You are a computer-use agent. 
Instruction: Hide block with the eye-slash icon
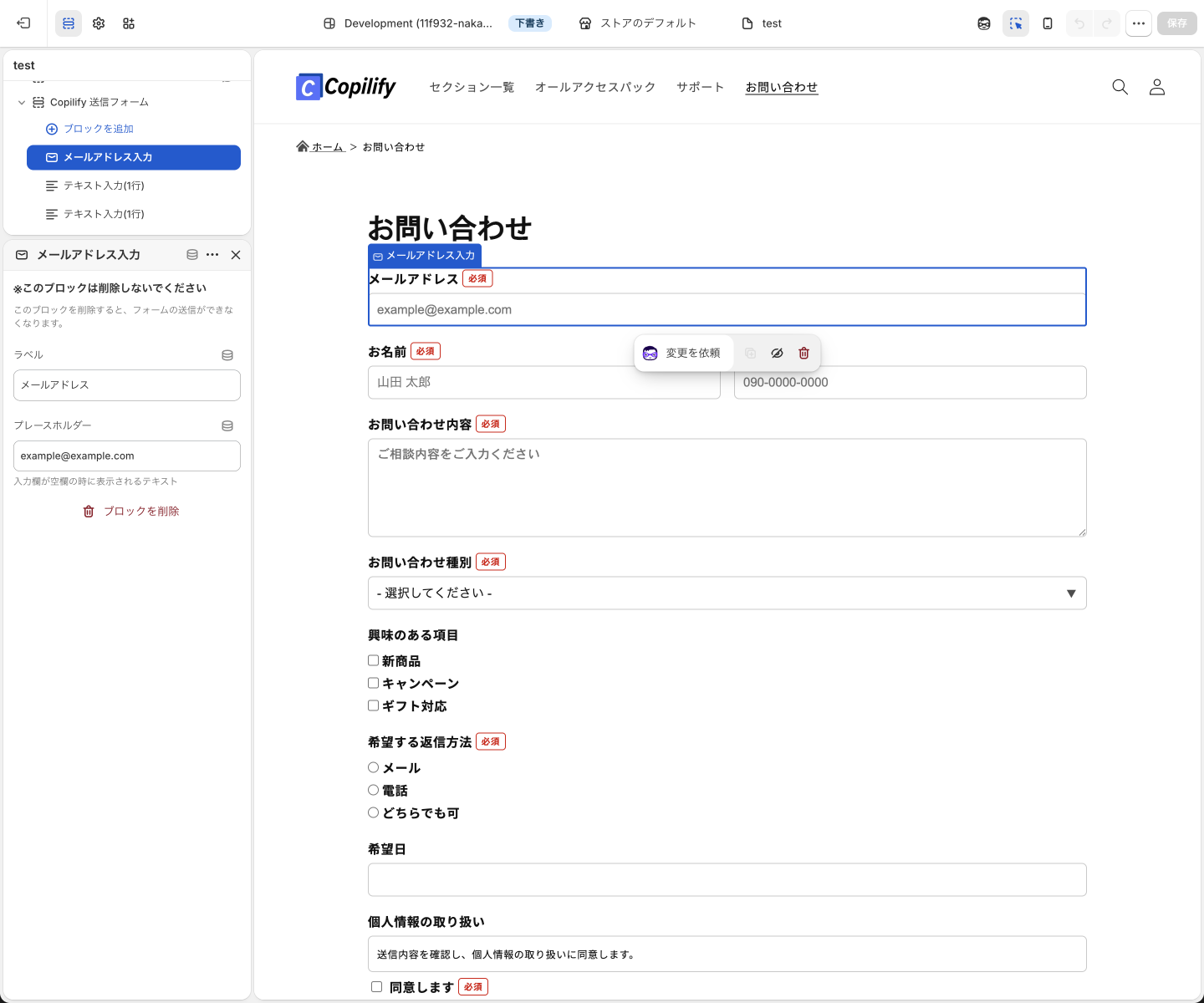[x=777, y=354]
